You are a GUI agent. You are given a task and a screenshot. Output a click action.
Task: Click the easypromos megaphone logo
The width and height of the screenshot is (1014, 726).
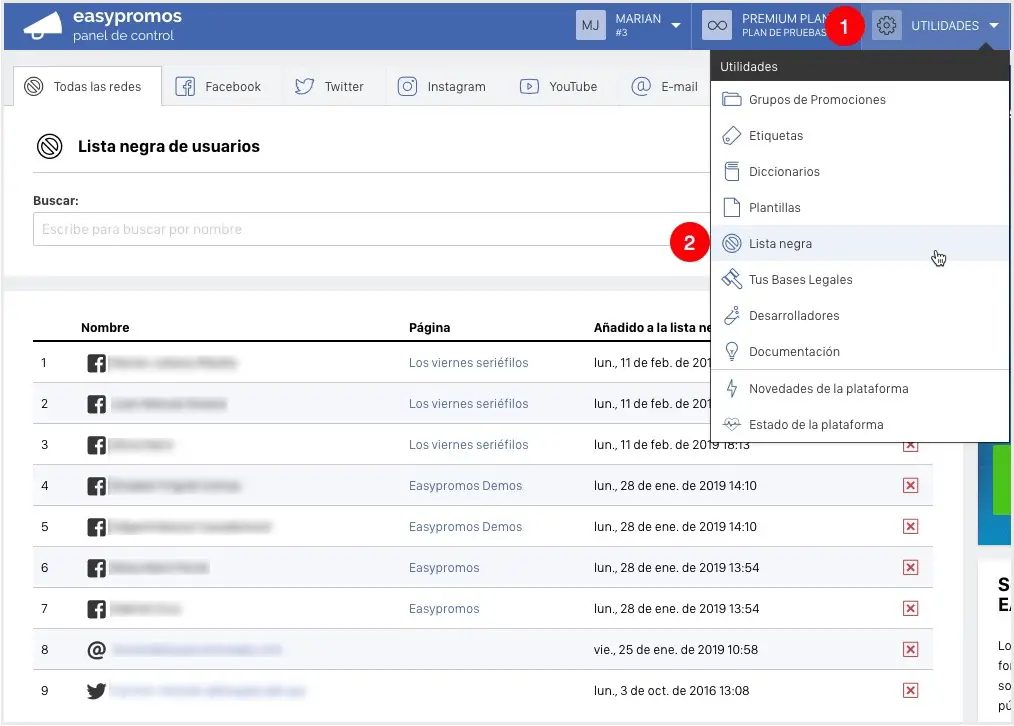coord(43,26)
